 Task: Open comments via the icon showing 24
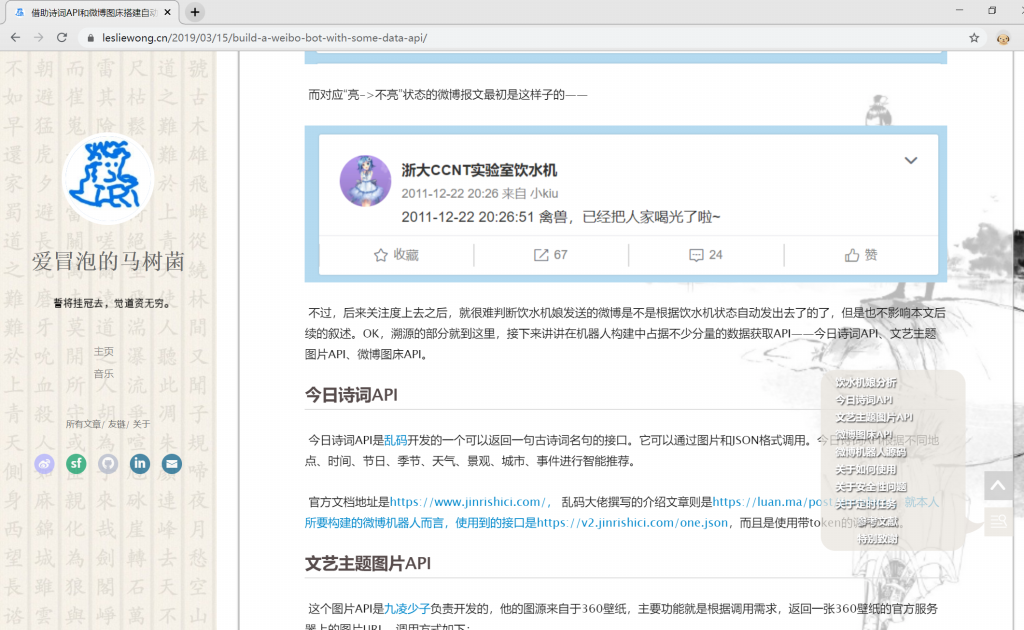(702, 255)
